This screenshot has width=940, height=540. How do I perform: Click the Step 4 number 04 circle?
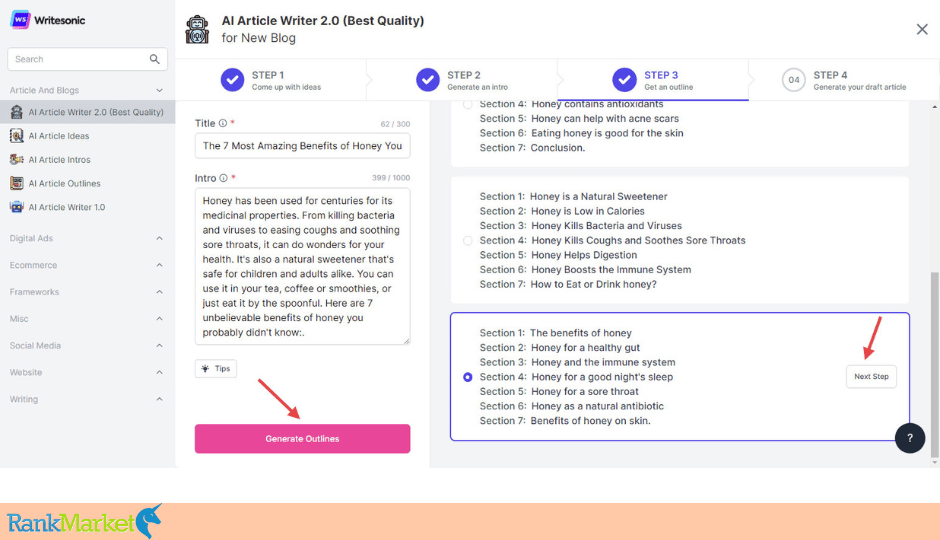coord(794,80)
